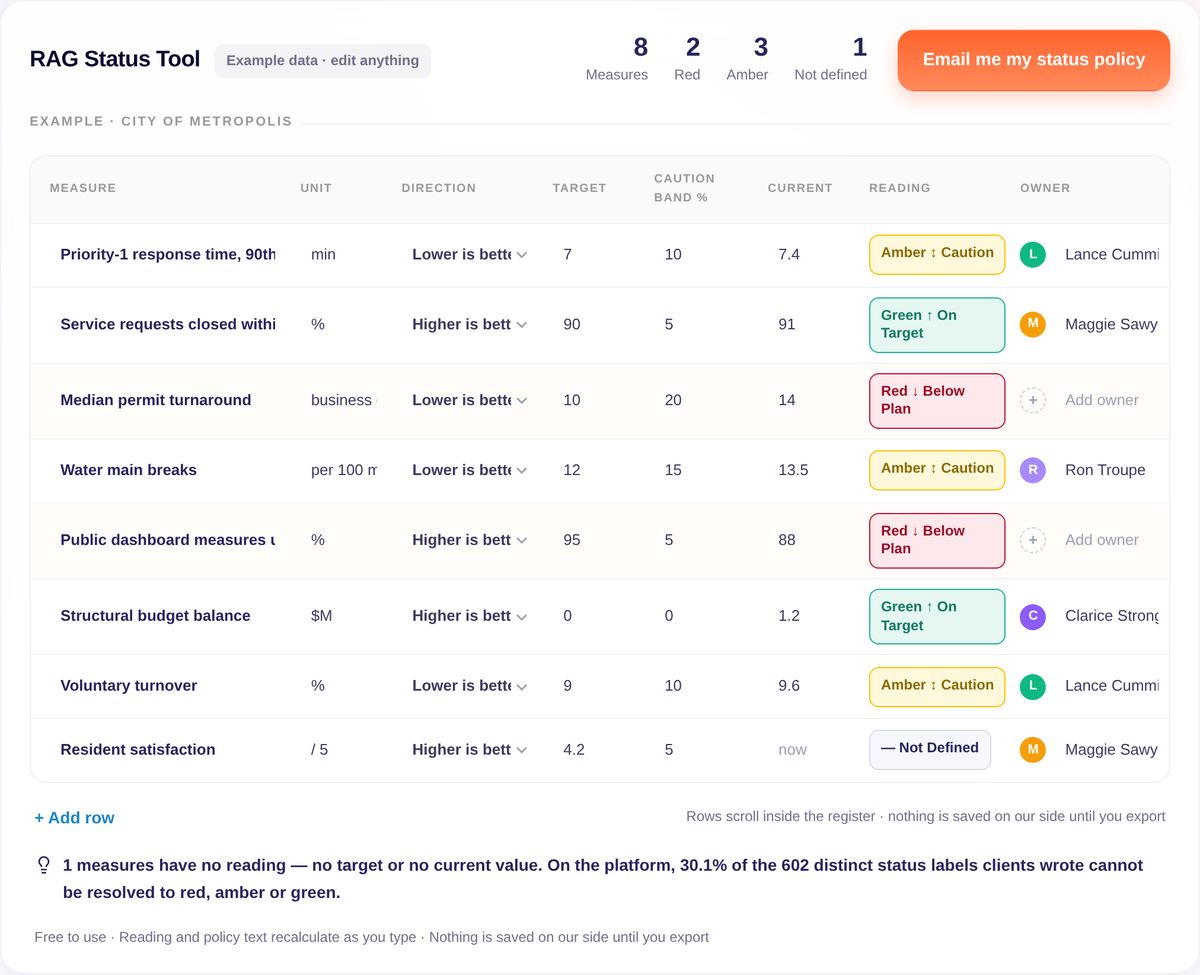Click Email me my status policy button
1200x975 pixels.
(1034, 60)
